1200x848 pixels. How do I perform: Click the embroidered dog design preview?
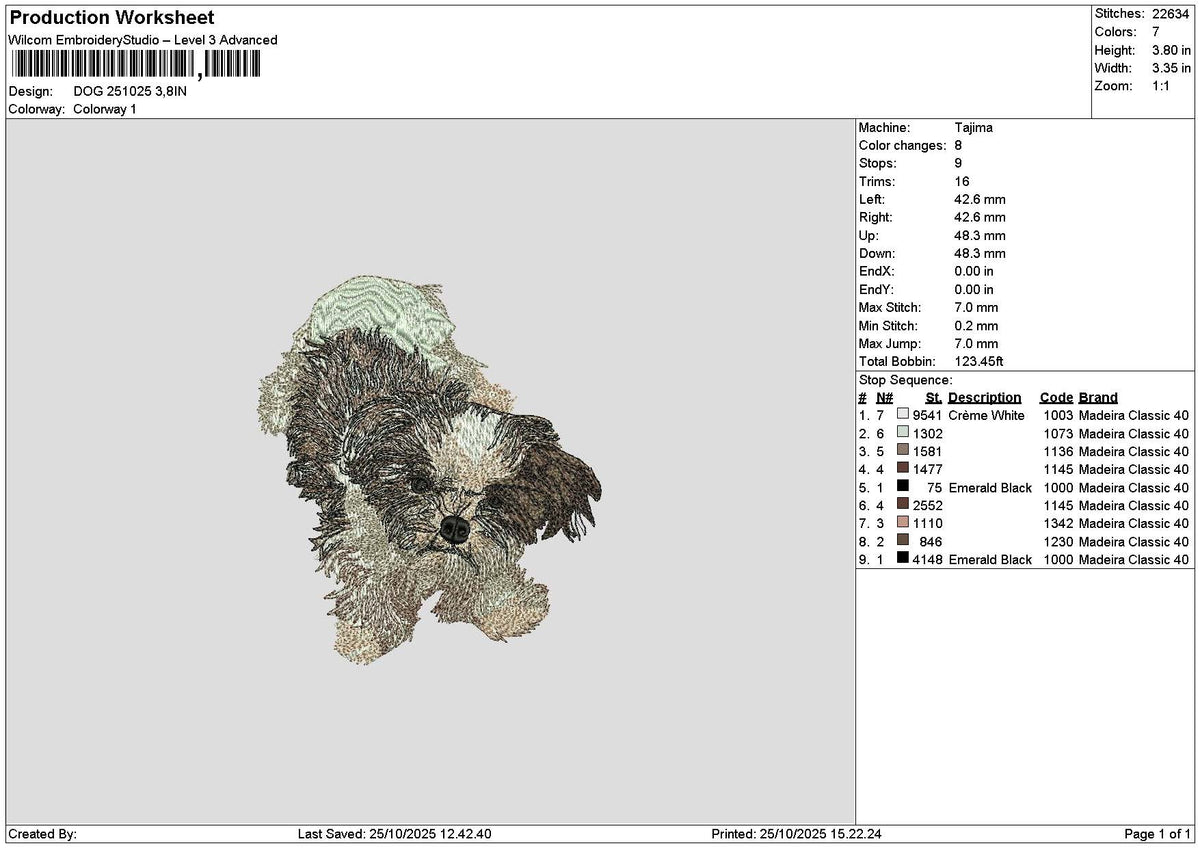pyautogui.click(x=430, y=470)
